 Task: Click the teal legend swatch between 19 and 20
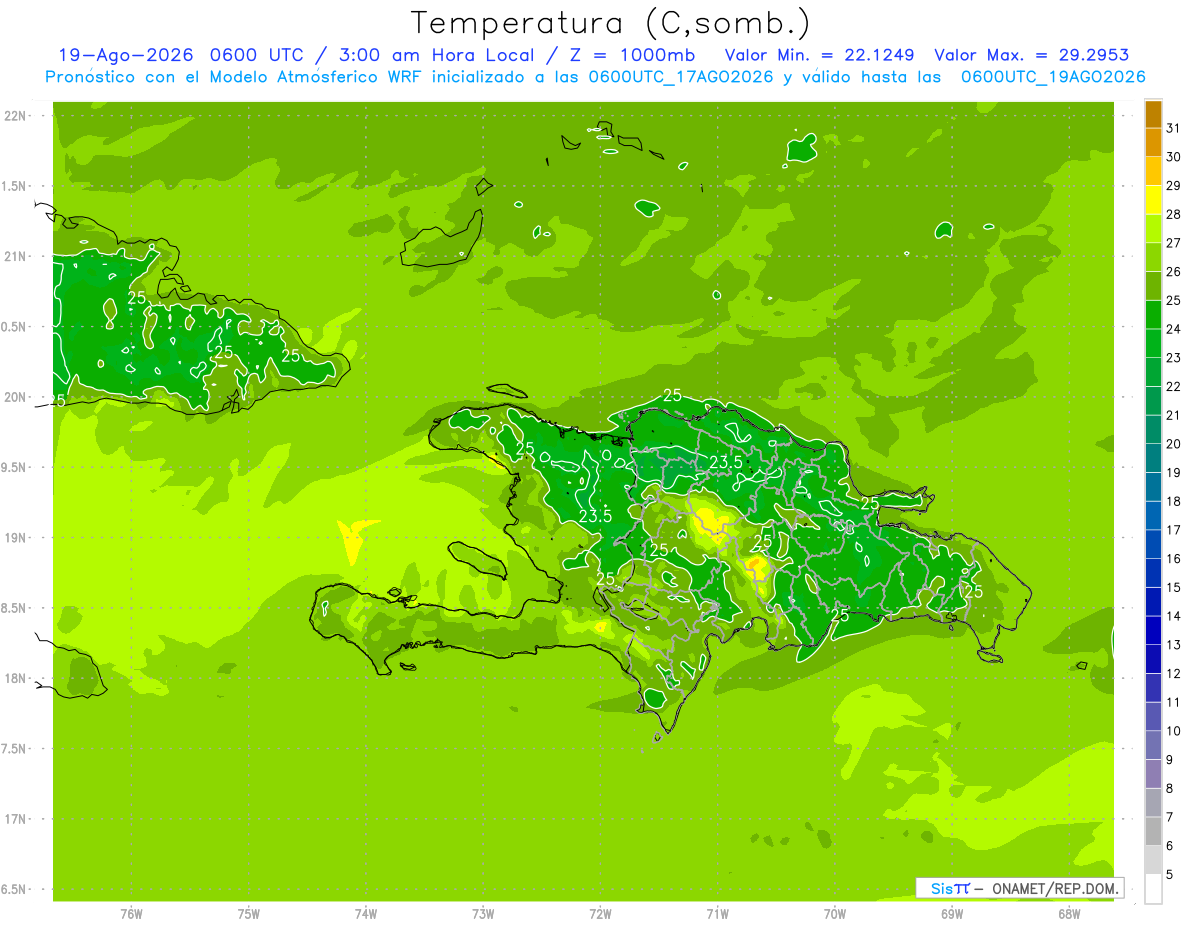(x=1153, y=458)
